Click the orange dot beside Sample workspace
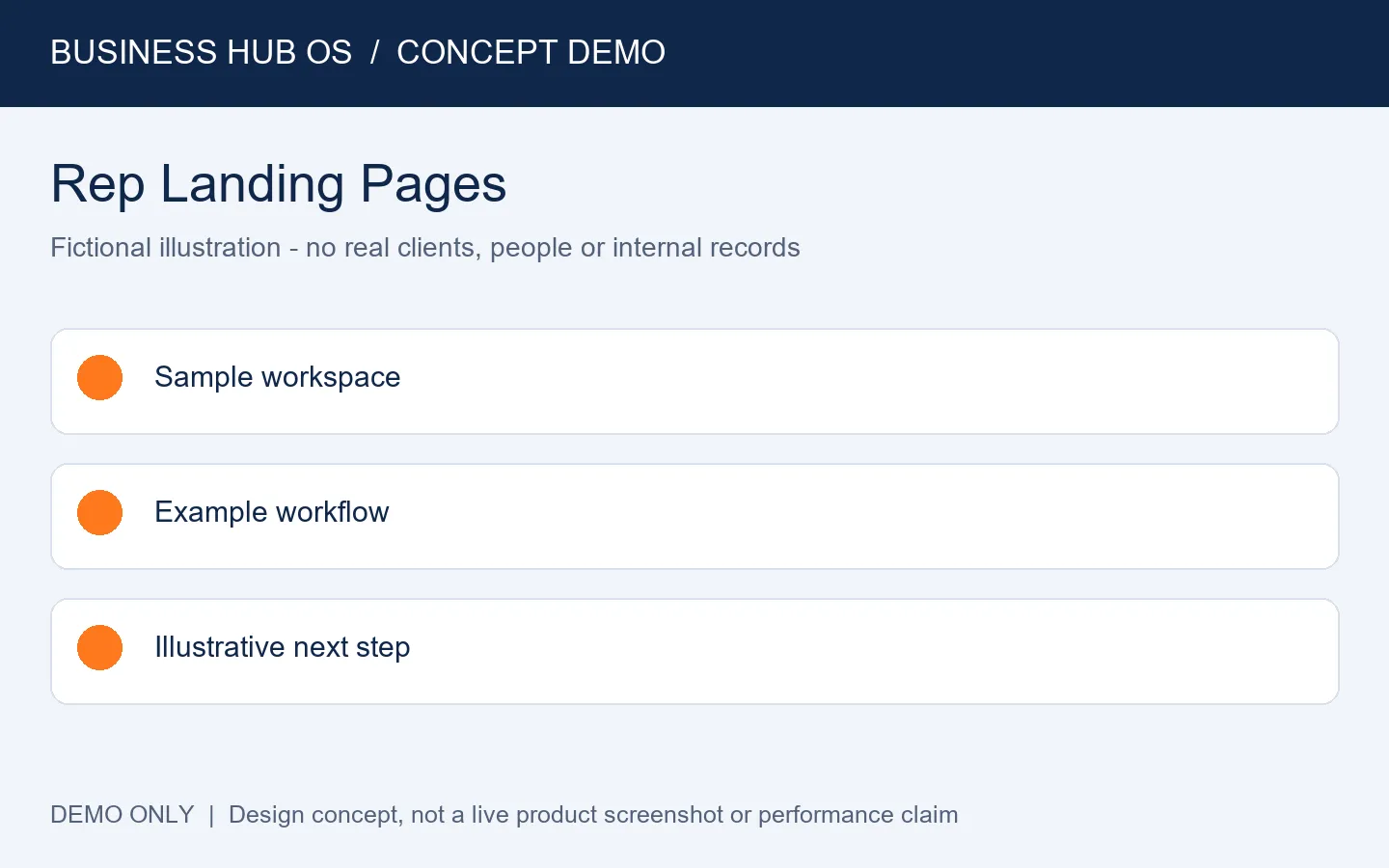The height and width of the screenshot is (868, 1389). pos(99,377)
